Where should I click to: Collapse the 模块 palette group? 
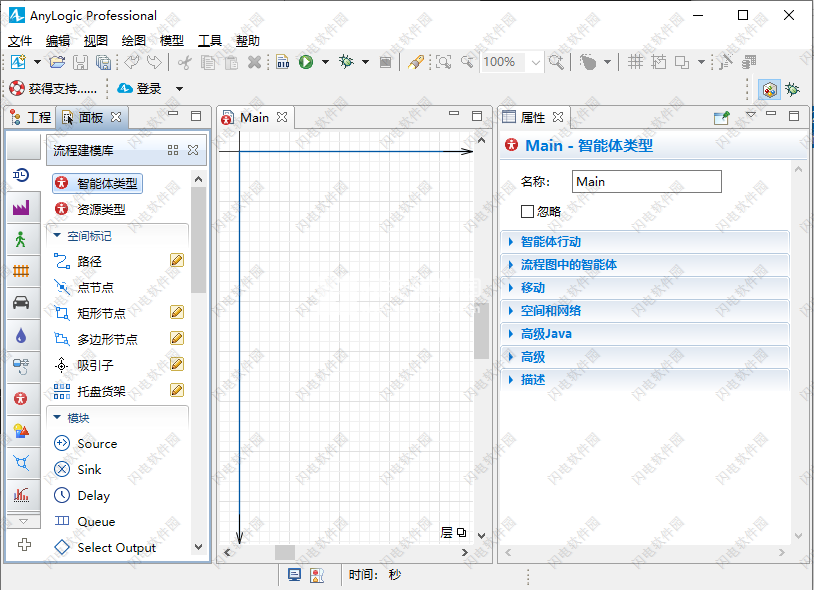57,417
